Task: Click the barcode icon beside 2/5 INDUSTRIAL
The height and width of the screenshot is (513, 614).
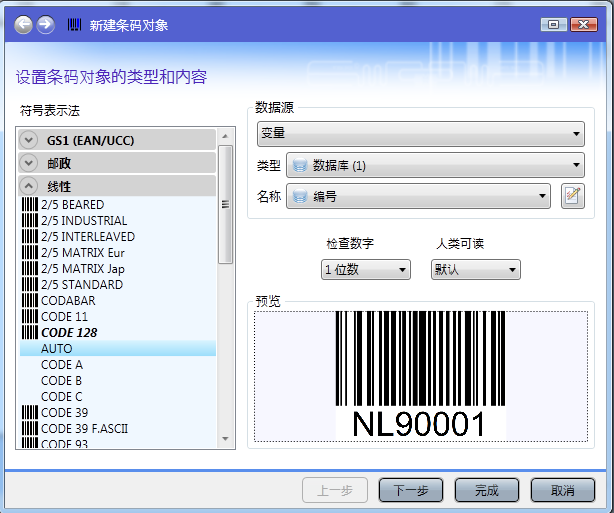Action: pos(30,220)
